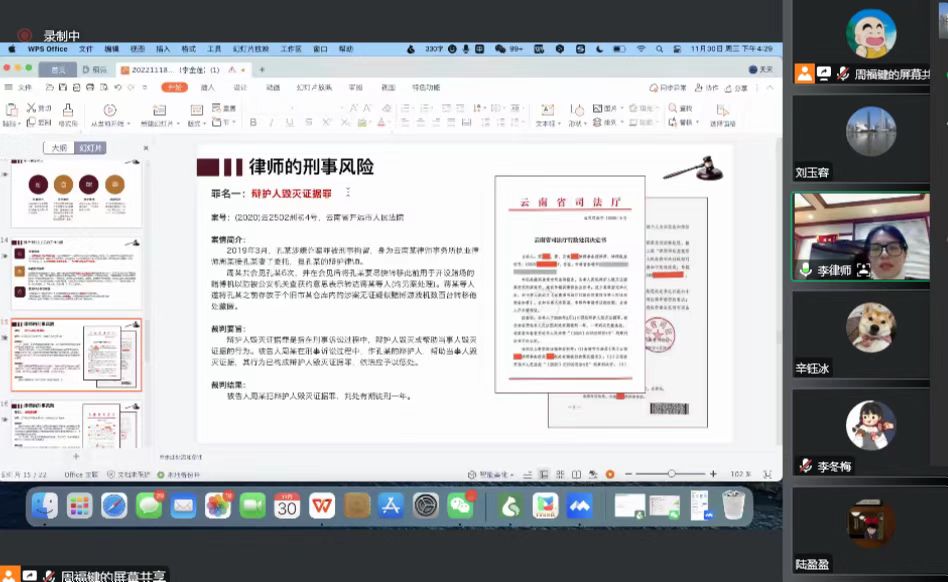
Task: Click the orange slideshow play icon in status bar
Action: coord(610,474)
